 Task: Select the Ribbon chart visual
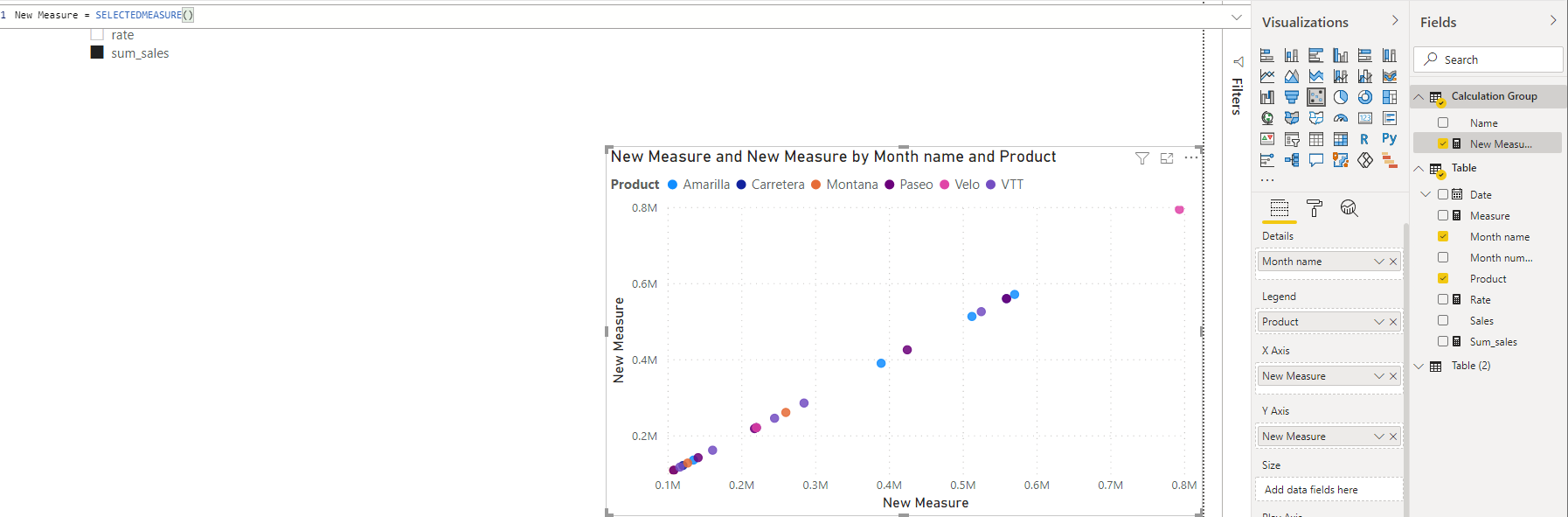[1390, 76]
